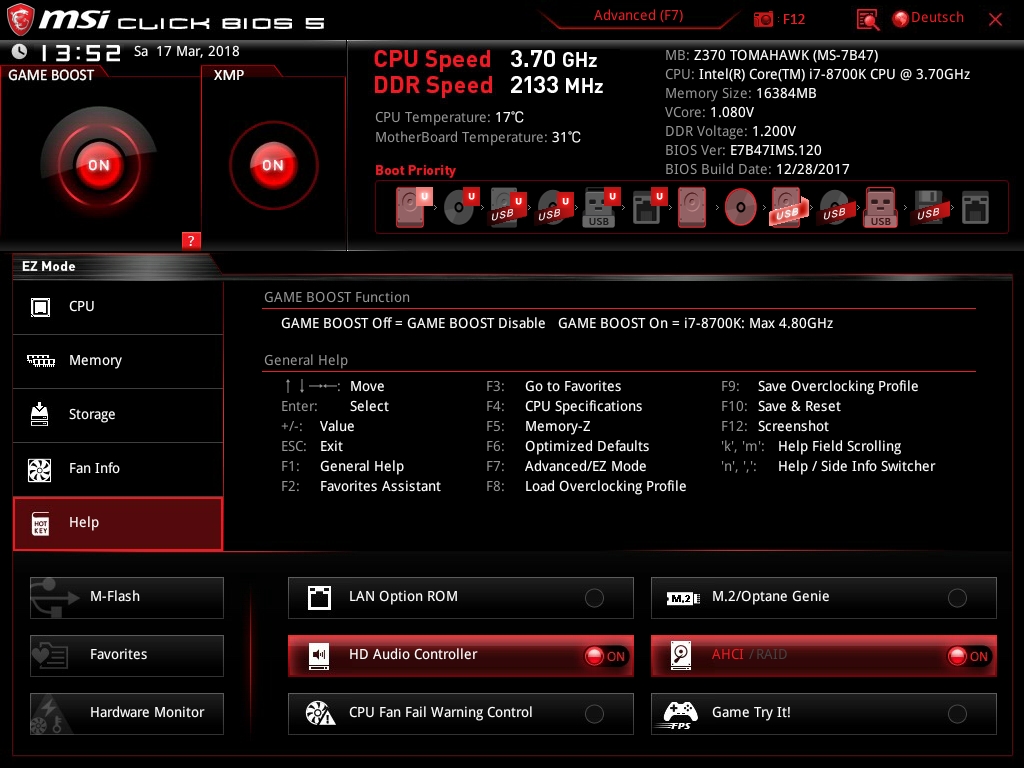Choose the UEFI USB key boot icon

601,207
